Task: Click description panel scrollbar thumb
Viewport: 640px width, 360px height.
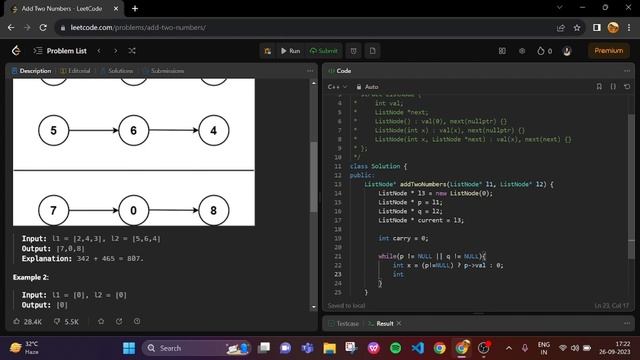Action: coord(313,177)
